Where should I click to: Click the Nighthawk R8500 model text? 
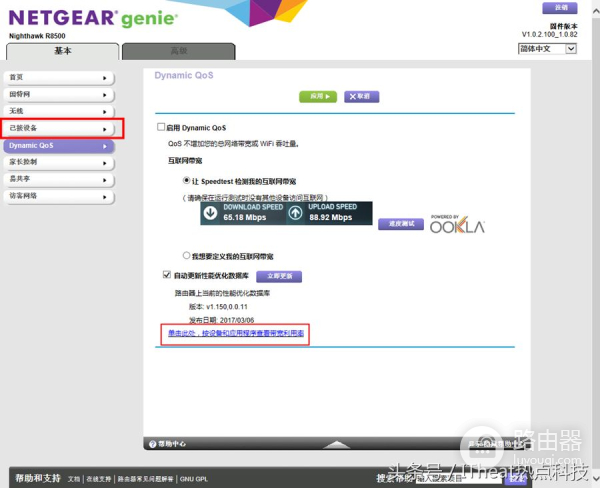pyautogui.click(x=37, y=36)
